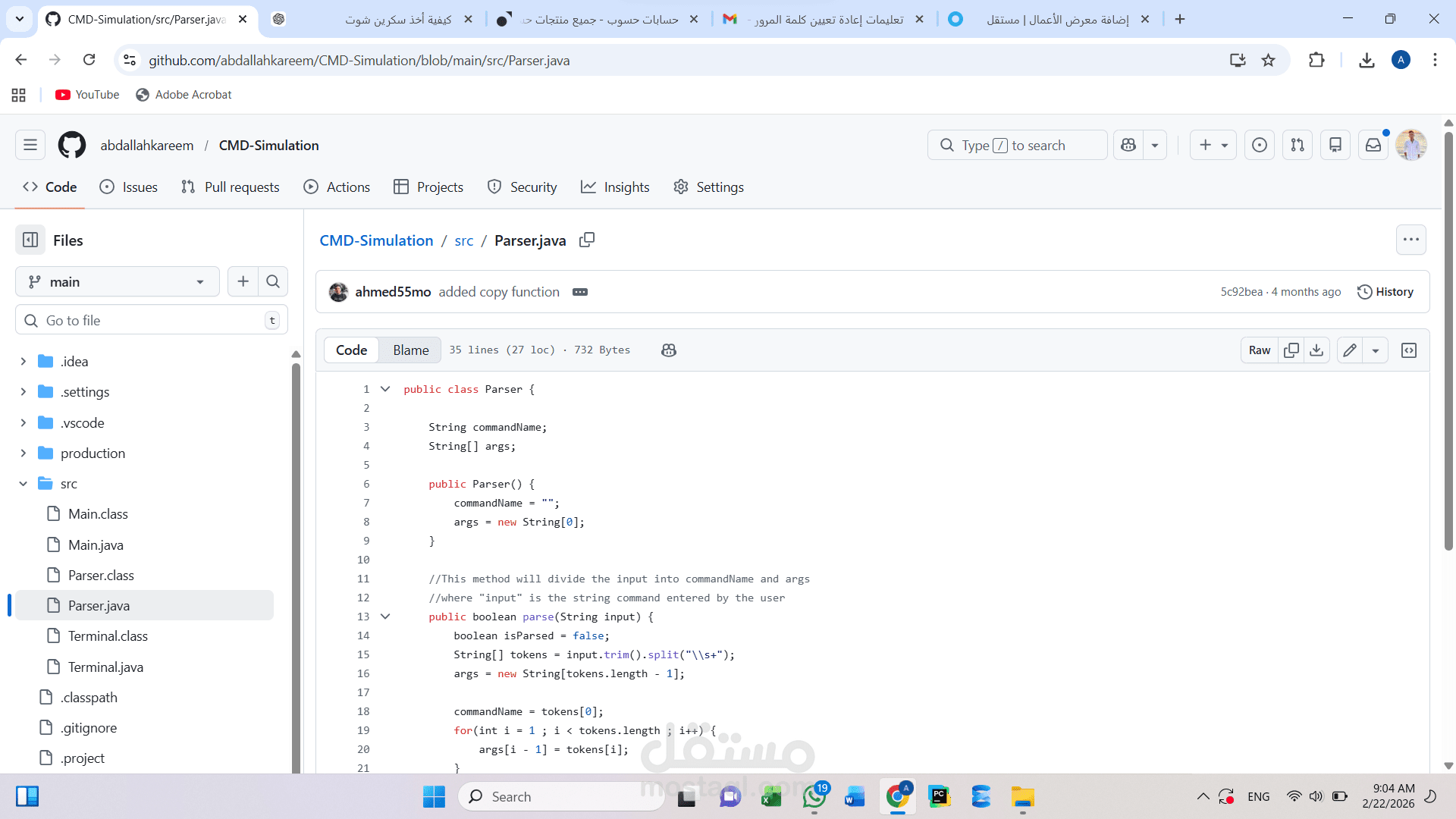
Task: Click the Copy raw file icon
Action: coord(1291,350)
